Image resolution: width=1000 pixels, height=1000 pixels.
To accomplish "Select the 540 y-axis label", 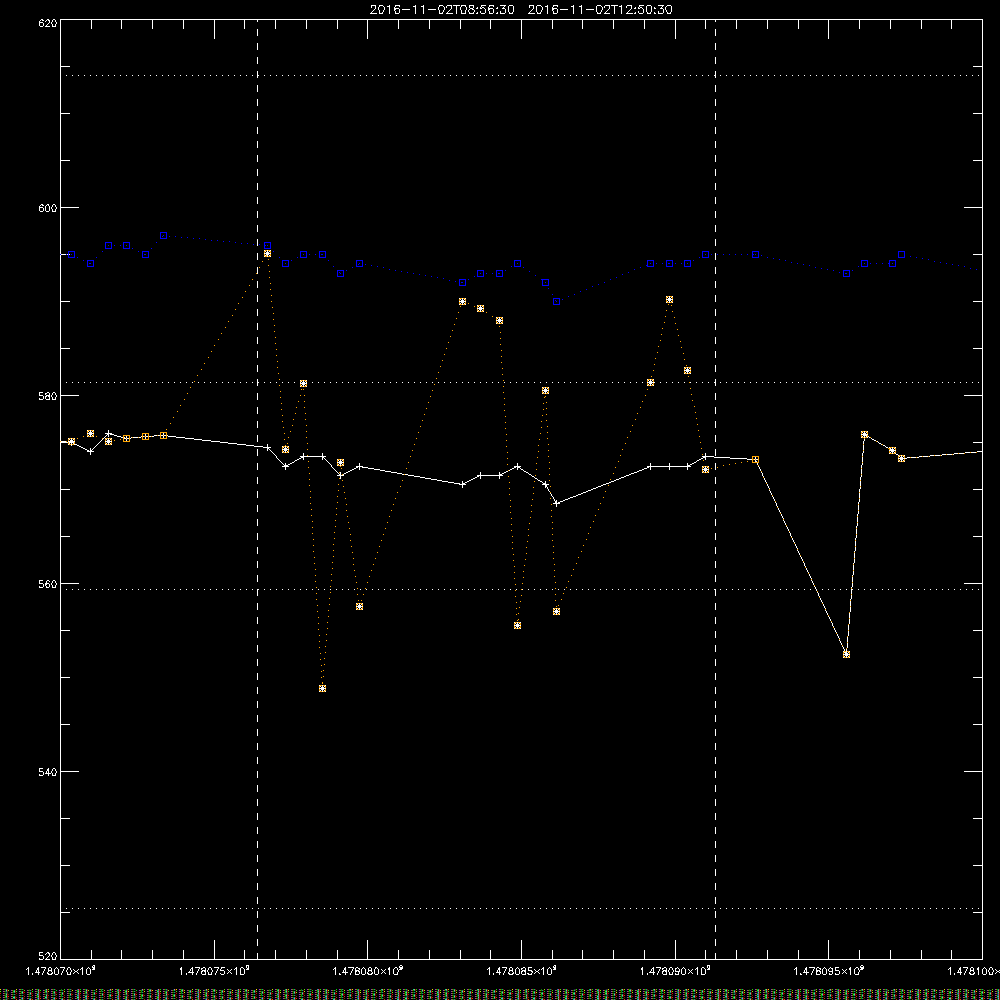I will coord(49,772).
